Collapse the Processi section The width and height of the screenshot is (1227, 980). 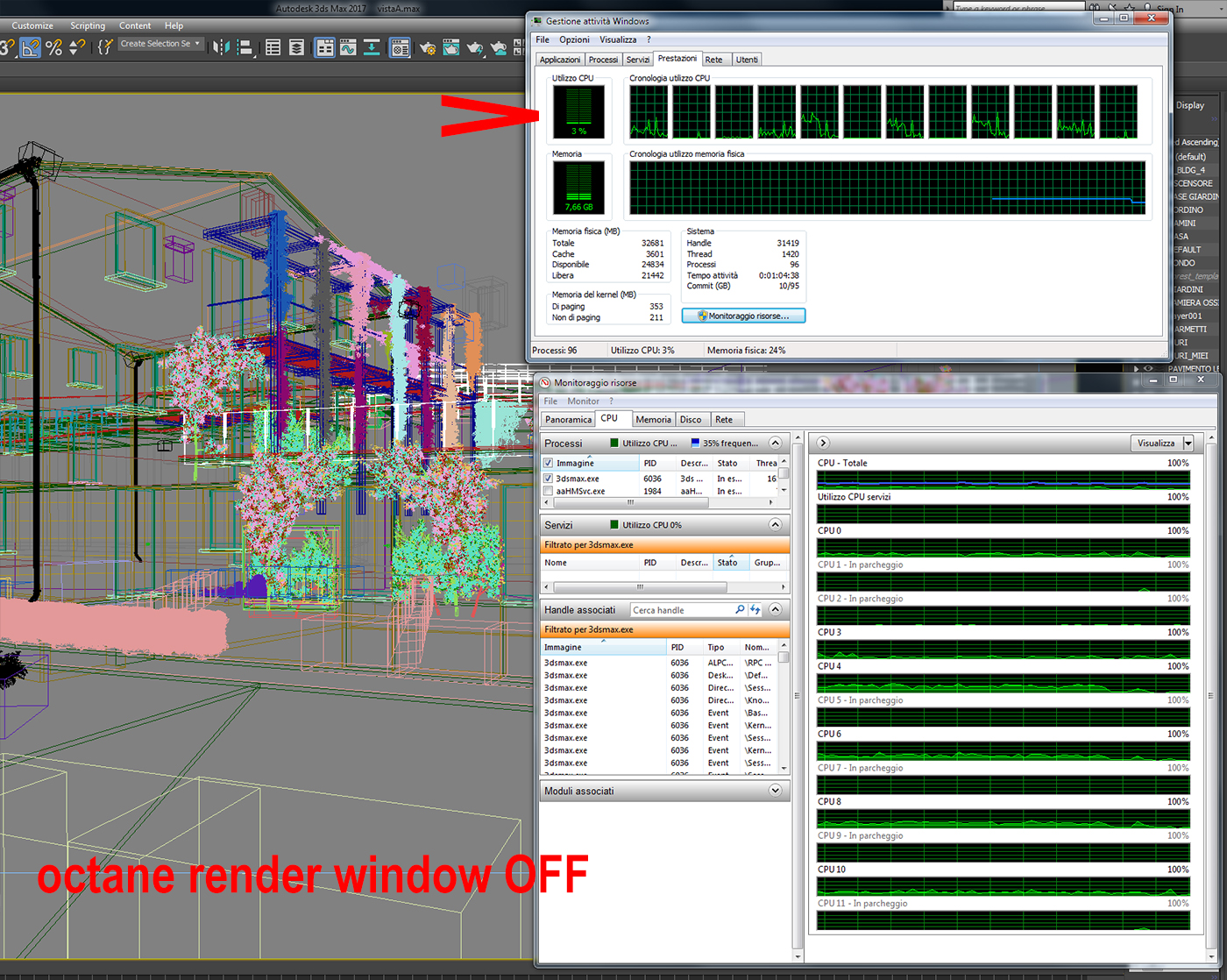pyautogui.click(x=775, y=443)
